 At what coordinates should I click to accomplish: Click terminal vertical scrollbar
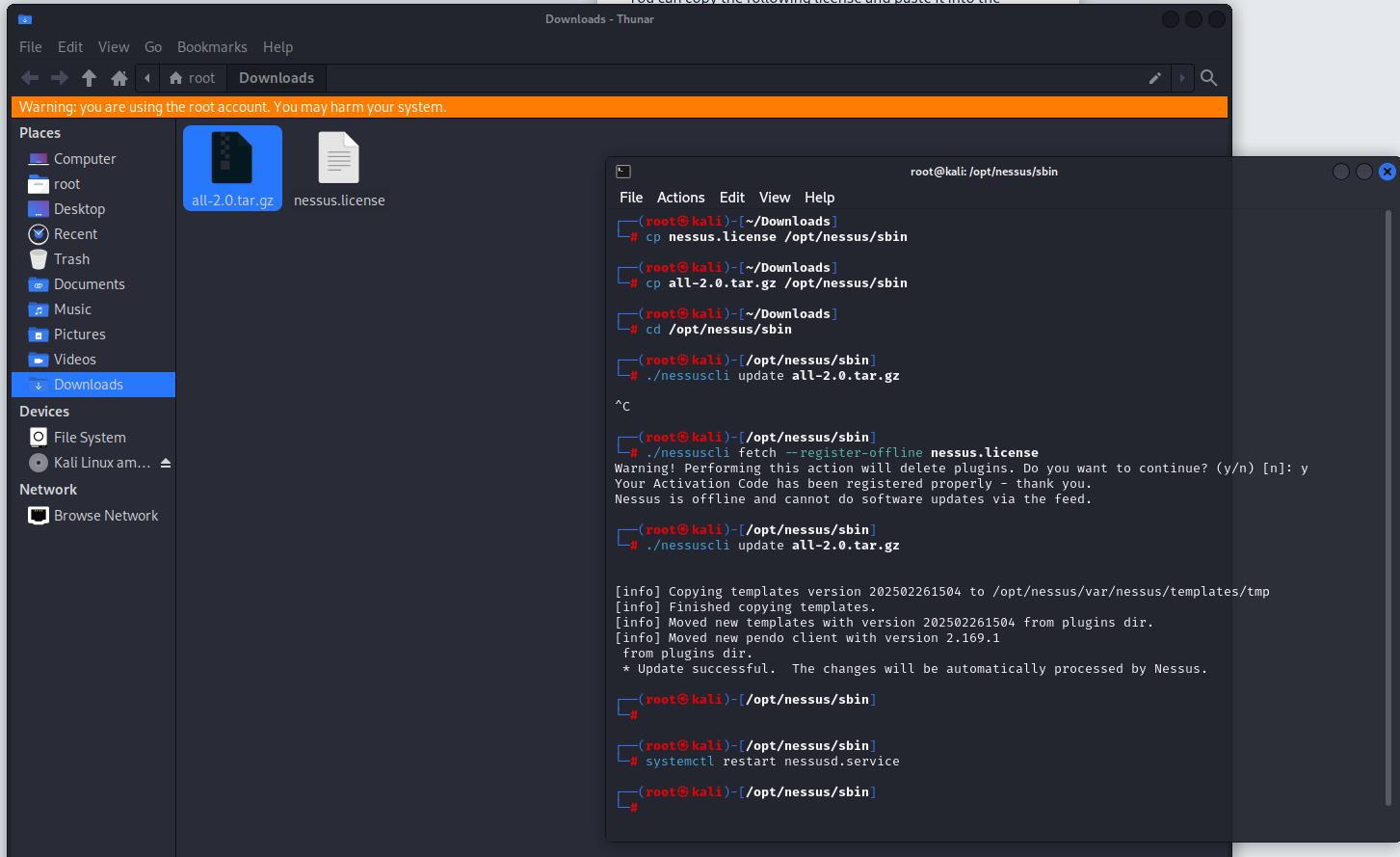click(1388, 506)
